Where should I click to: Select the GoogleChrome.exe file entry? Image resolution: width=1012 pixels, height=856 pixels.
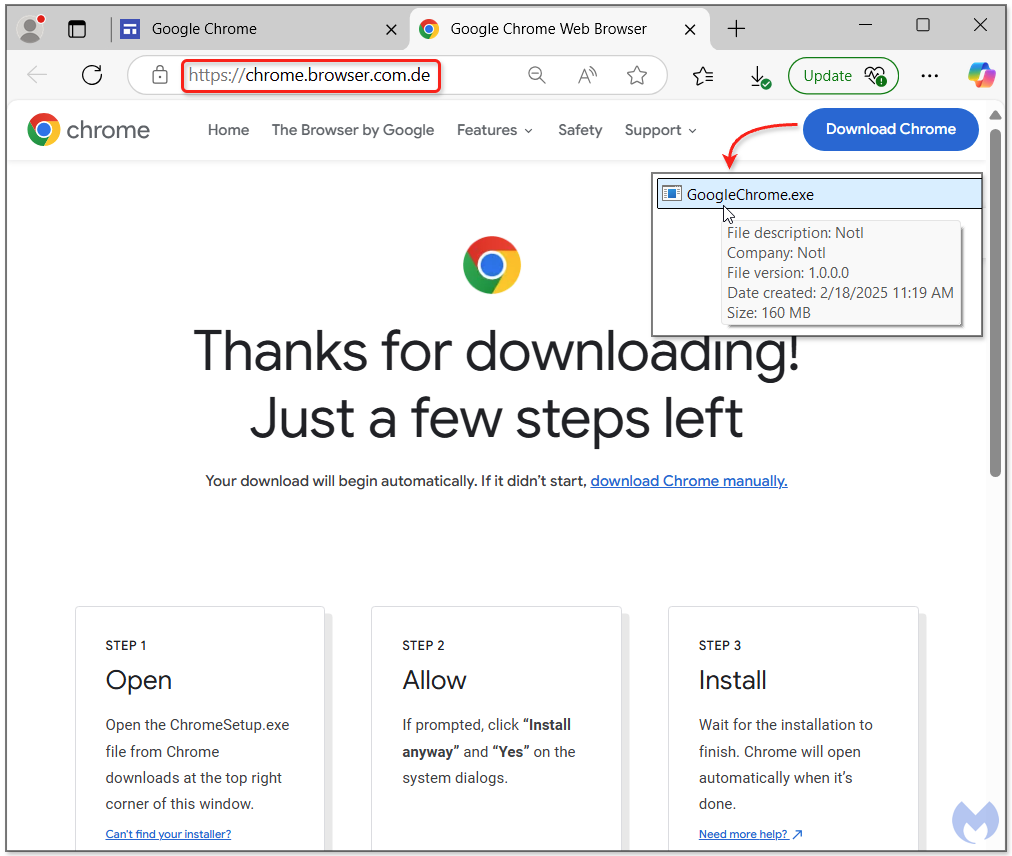[x=819, y=194]
